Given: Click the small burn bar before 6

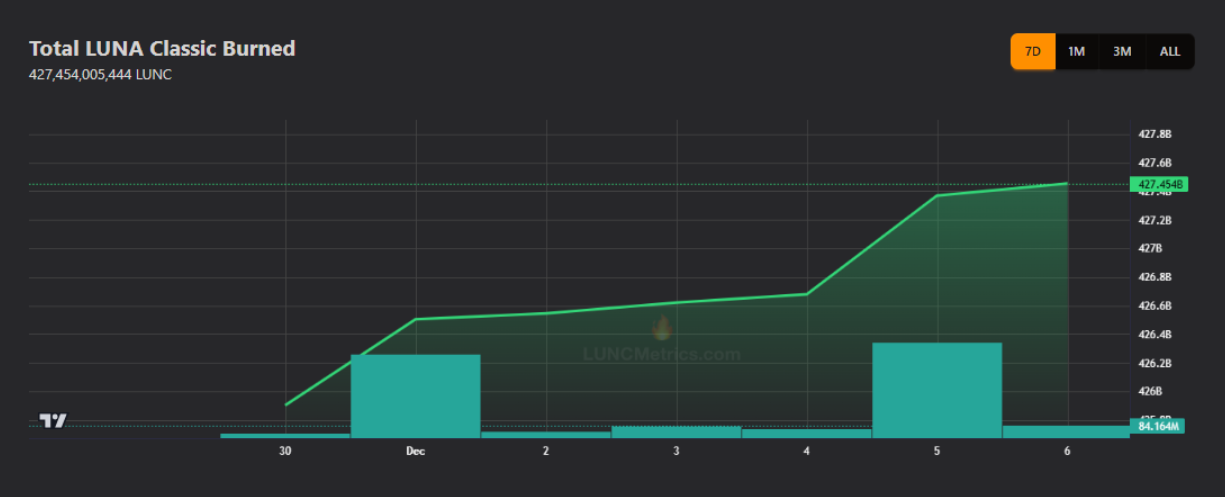Looking at the screenshot, I should (x=1066, y=432).
